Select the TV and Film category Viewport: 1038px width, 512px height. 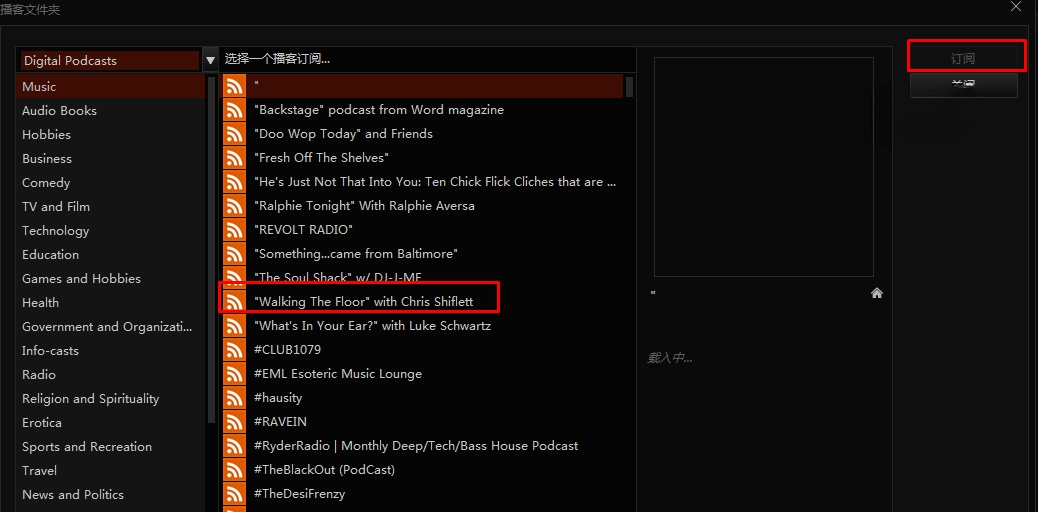tap(111, 207)
